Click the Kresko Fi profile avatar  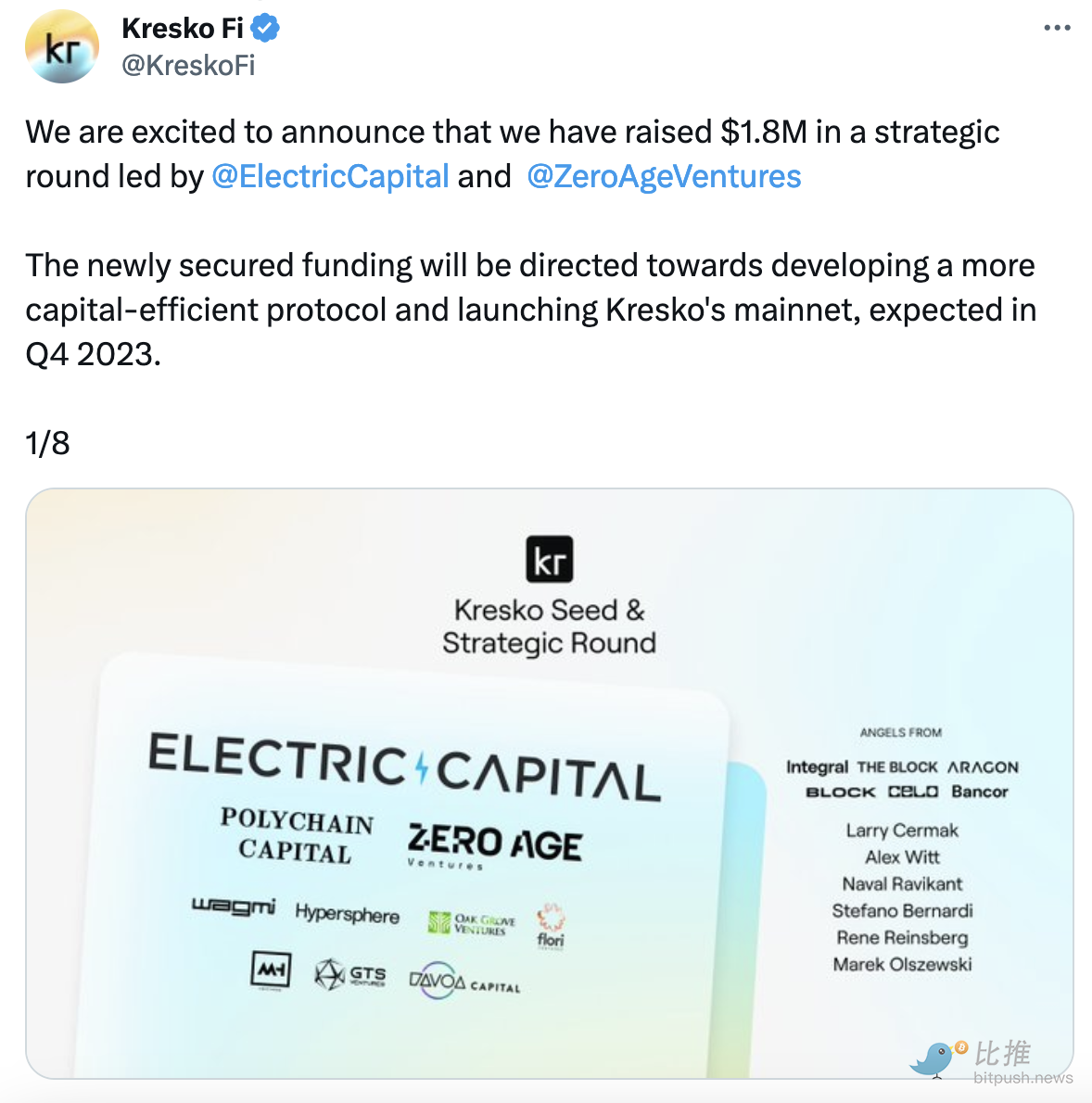click(61, 47)
